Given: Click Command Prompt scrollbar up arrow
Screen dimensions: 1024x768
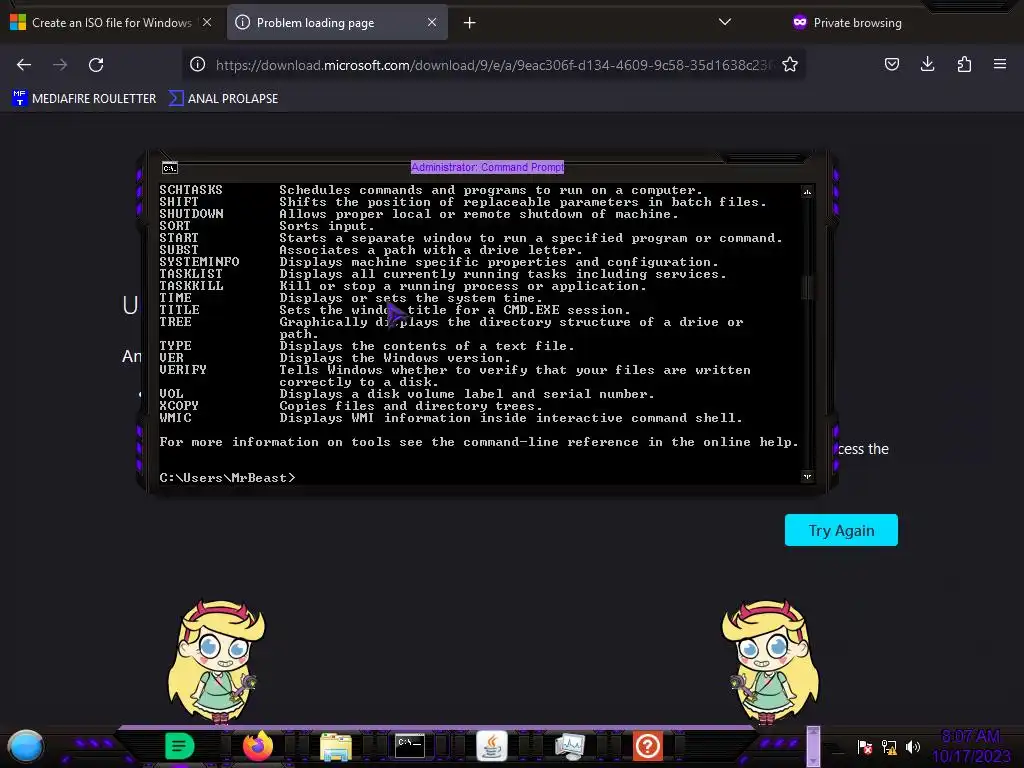Looking at the screenshot, I should 807,191.
